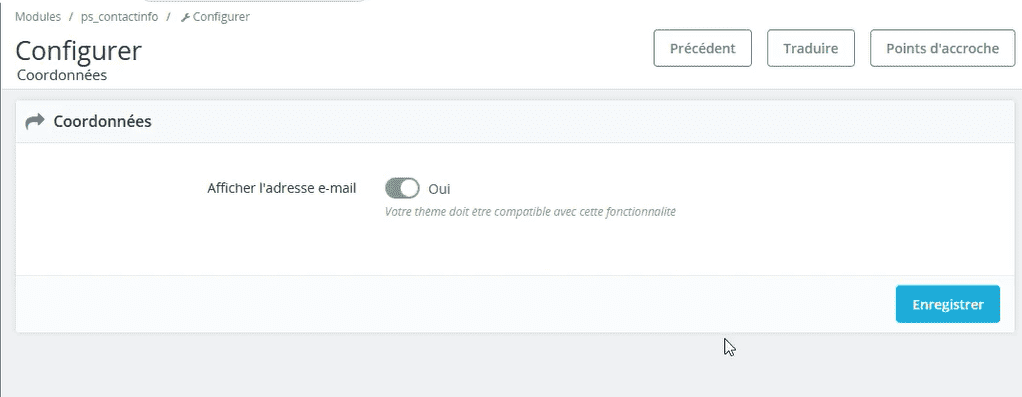The width and height of the screenshot is (1022, 397).
Task: Open the Traduire option
Action: (811, 48)
